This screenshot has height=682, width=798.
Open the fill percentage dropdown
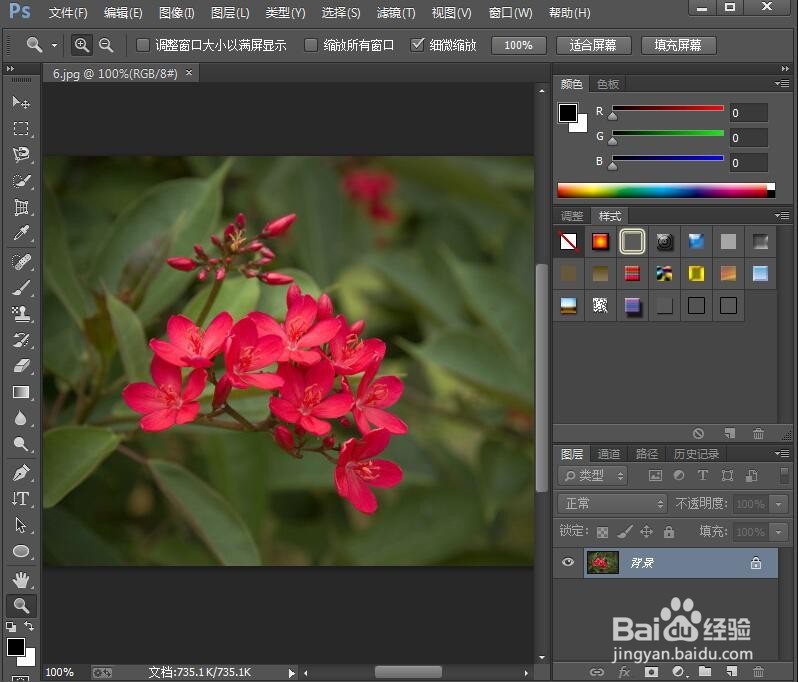click(779, 532)
